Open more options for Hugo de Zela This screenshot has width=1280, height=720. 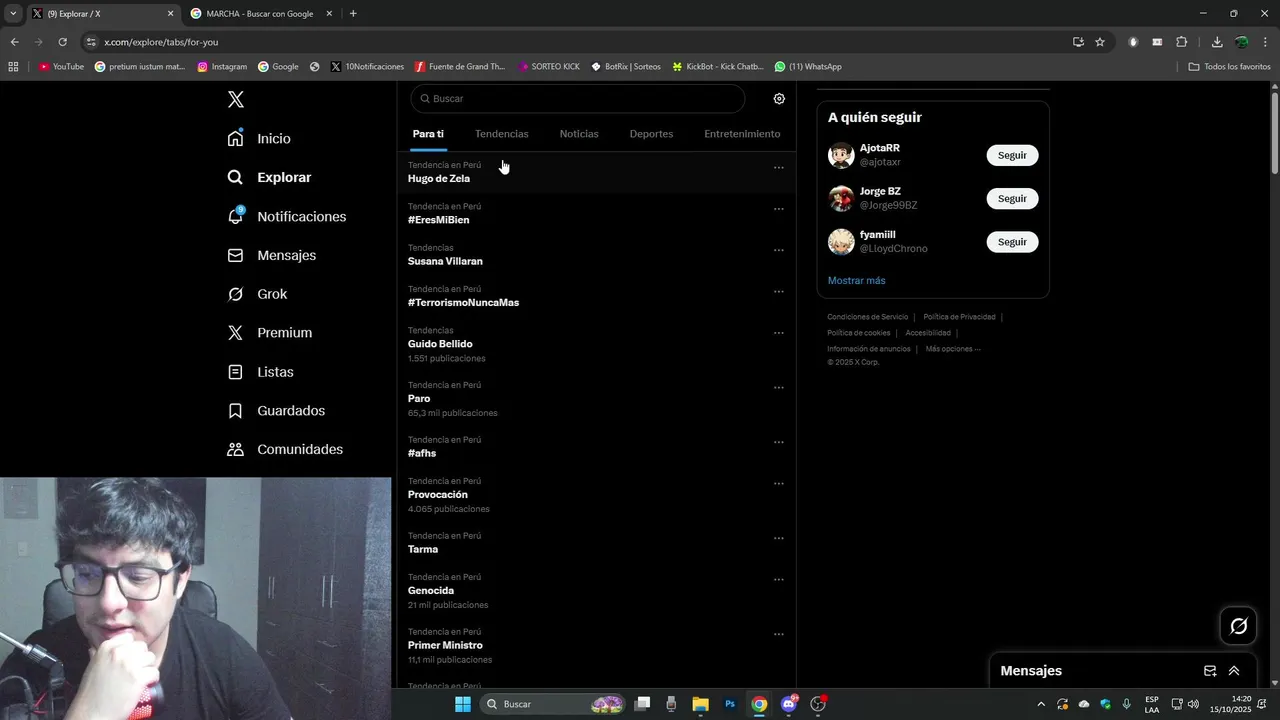[x=778, y=168]
